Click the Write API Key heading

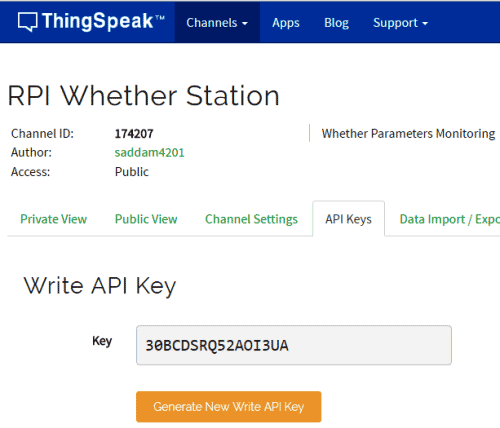pyautogui.click(x=99, y=286)
